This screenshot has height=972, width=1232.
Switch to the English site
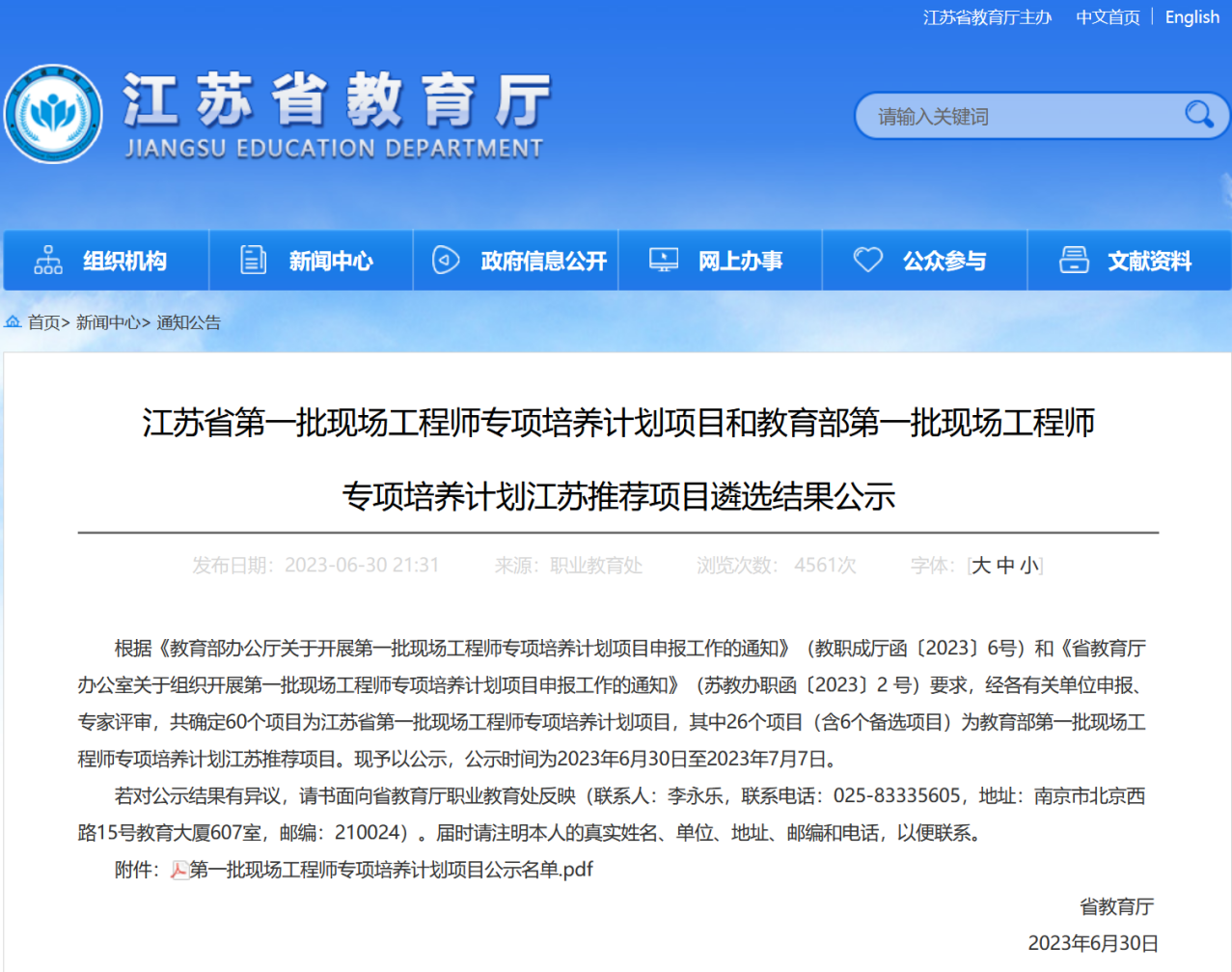tap(1192, 17)
